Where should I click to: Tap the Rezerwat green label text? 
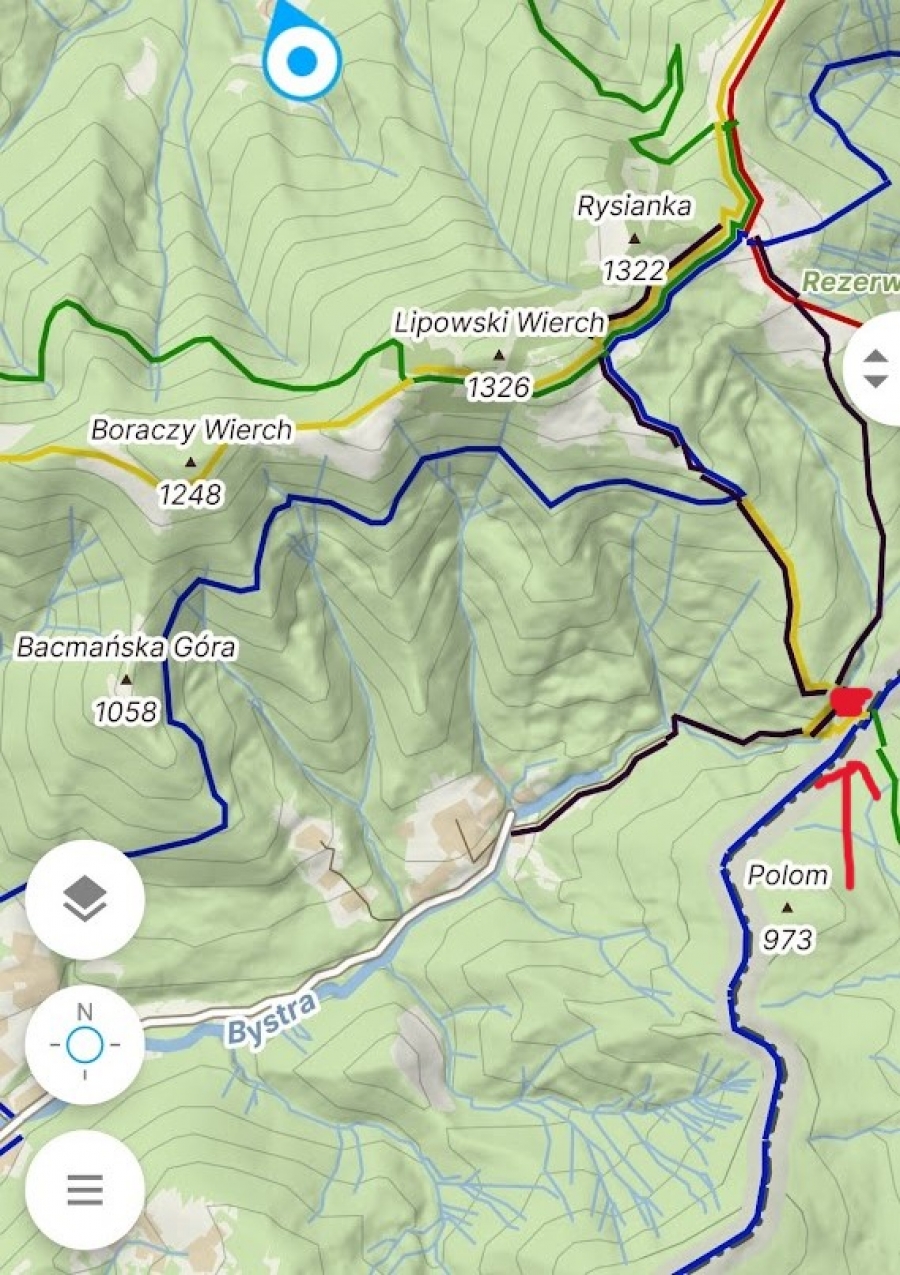click(850, 282)
